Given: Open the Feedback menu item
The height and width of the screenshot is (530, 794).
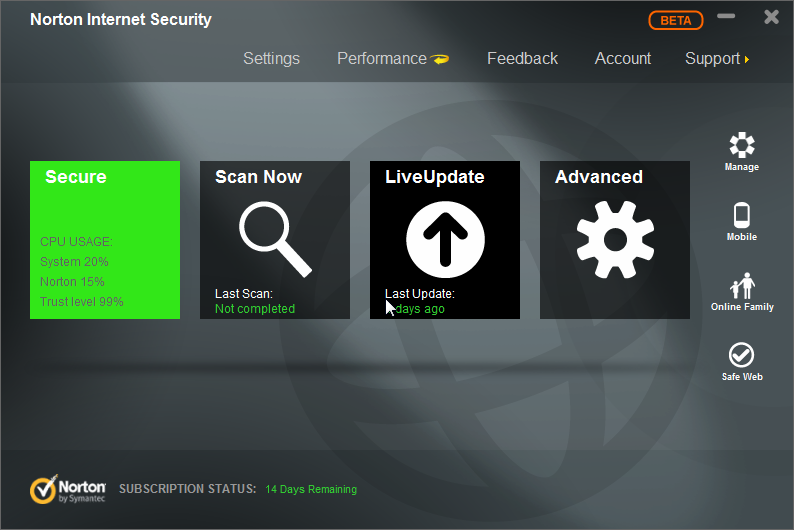Looking at the screenshot, I should coord(522,59).
